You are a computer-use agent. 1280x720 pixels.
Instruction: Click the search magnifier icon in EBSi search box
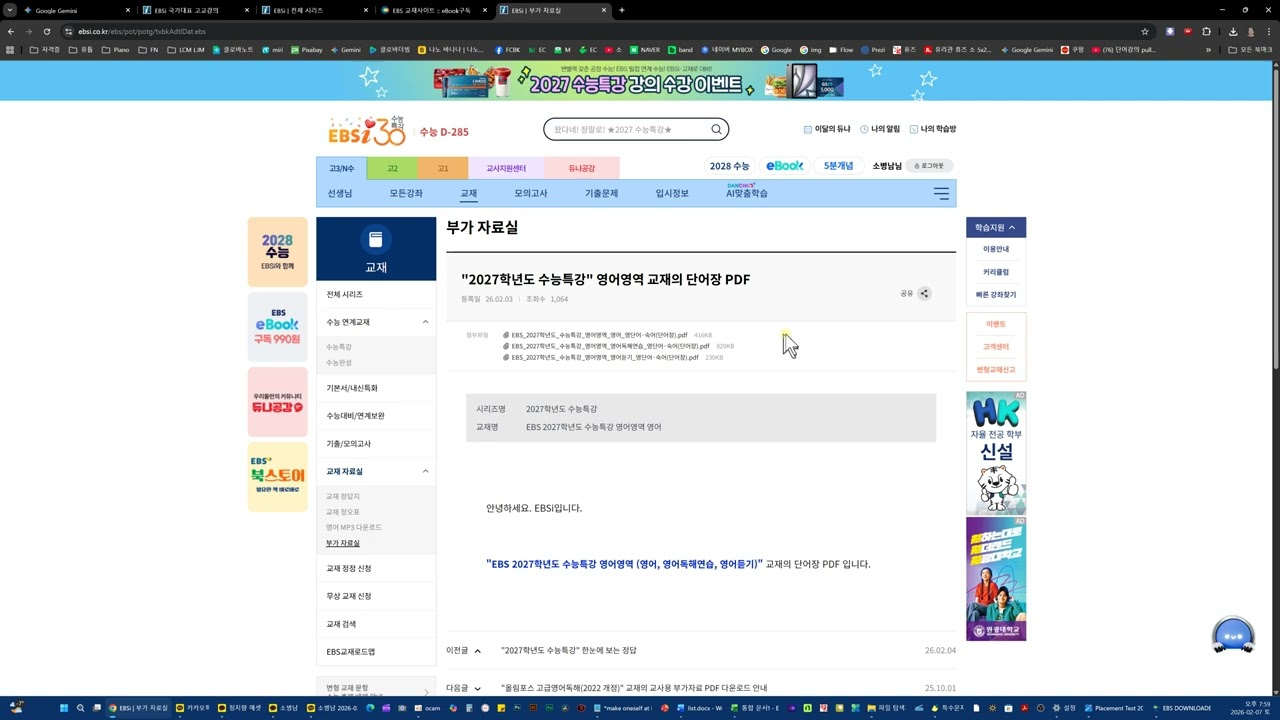pyautogui.click(x=716, y=129)
